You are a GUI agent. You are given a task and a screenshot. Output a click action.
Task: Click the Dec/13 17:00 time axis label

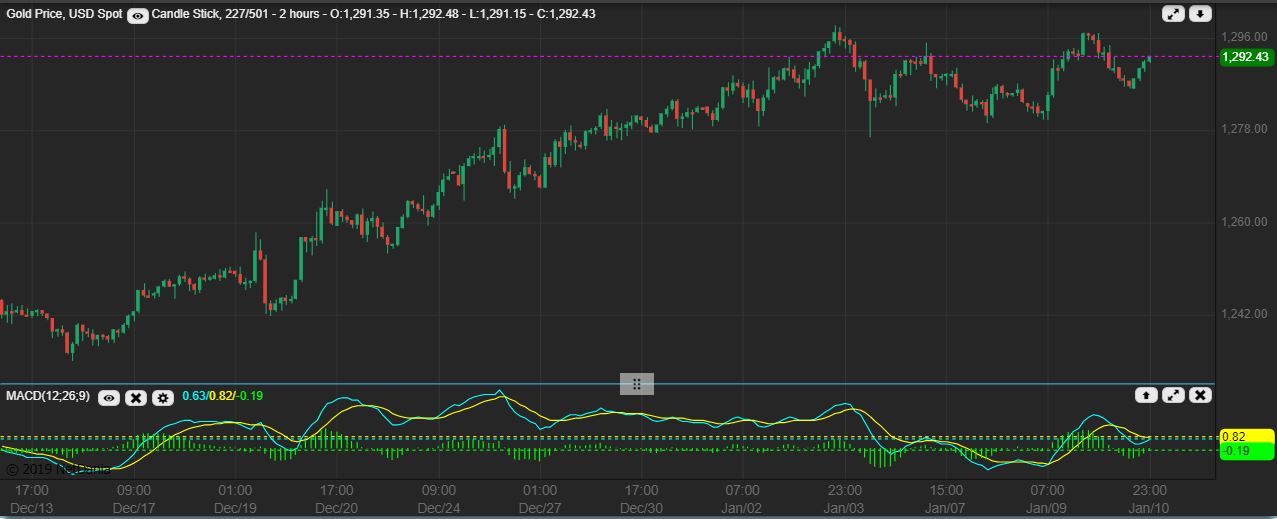pos(33,499)
